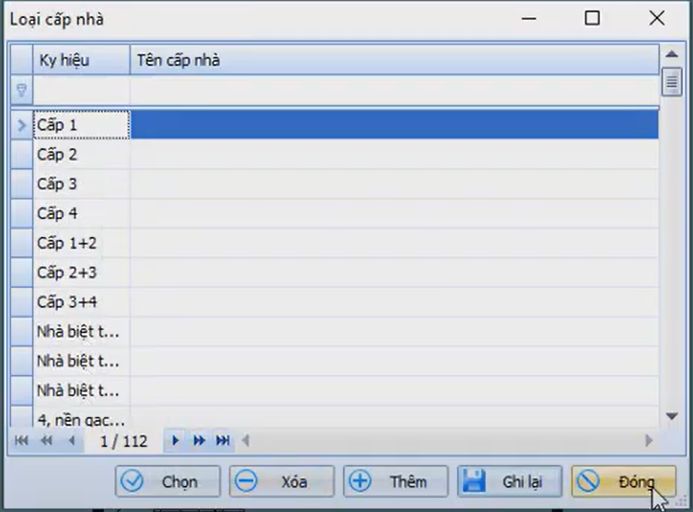This screenshot has height=512, width=693.
Task: Click the filter row icon under the header
Action: coord(21,90)
